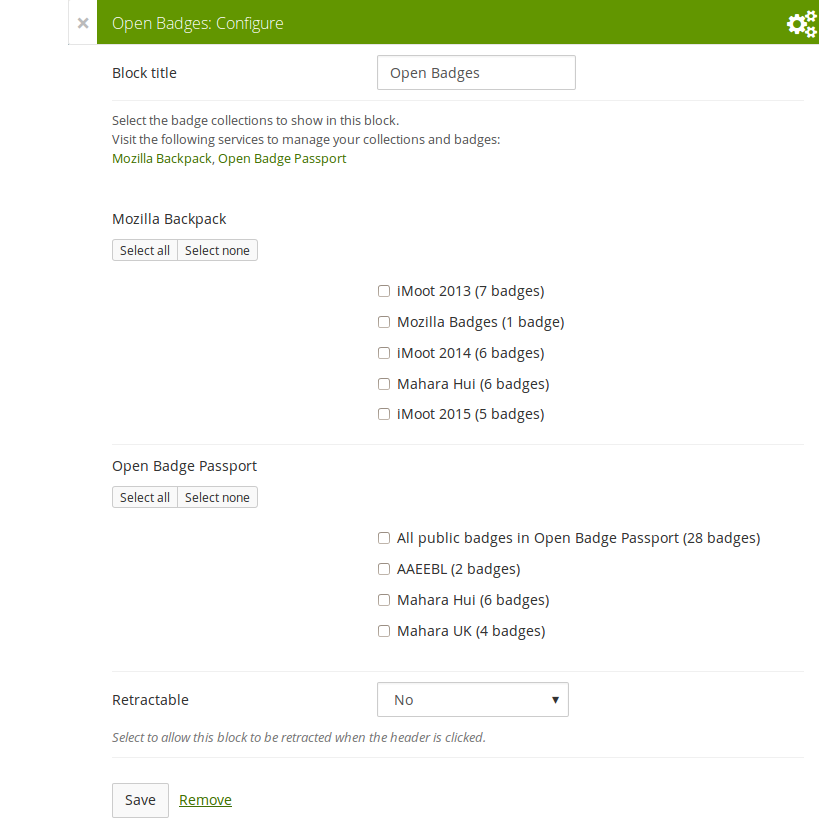Visit the Open Badge Passport link
Screen dimensions: 820x835
pos(282,159)
